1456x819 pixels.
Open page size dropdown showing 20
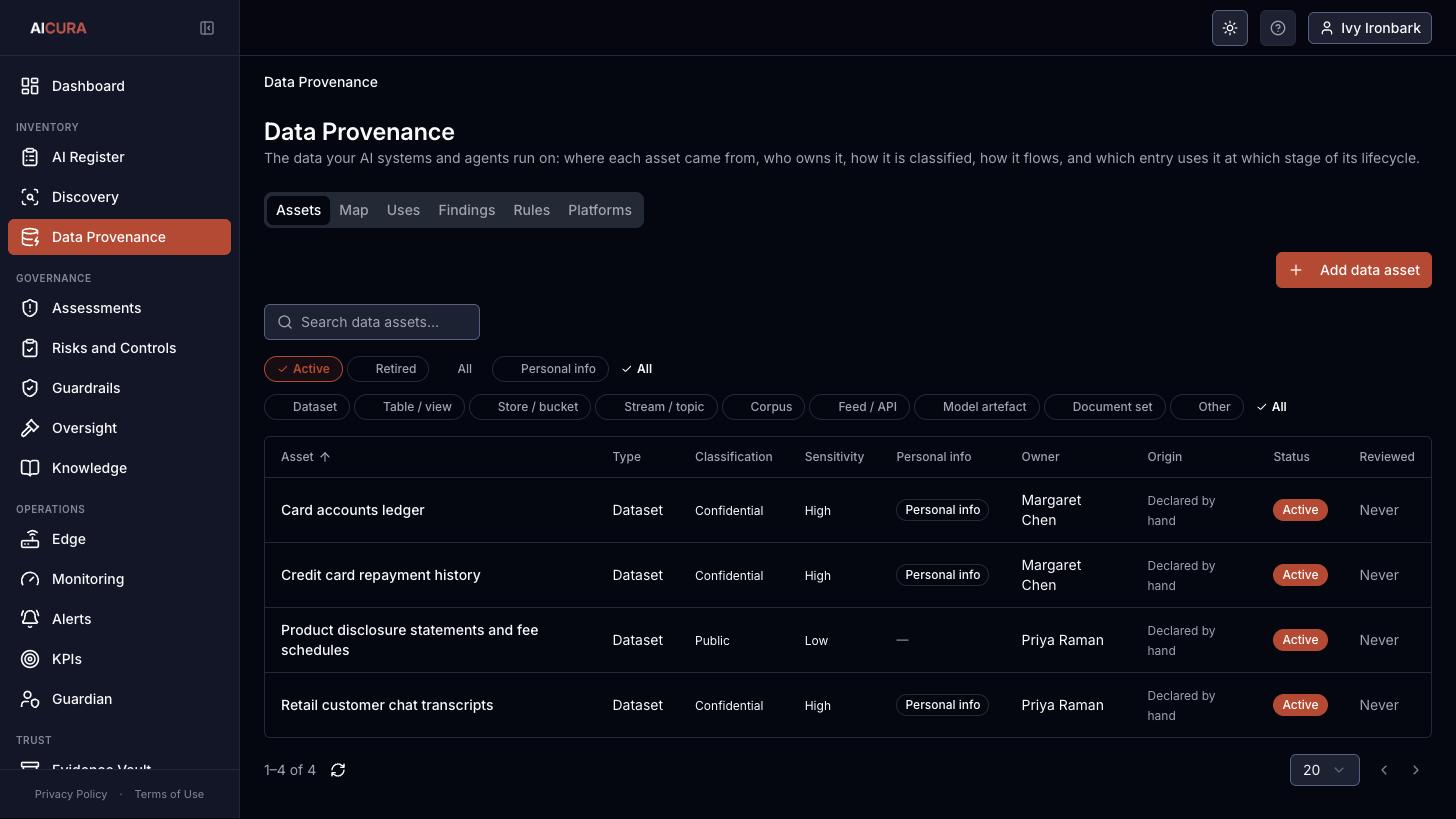(1324, 770)
